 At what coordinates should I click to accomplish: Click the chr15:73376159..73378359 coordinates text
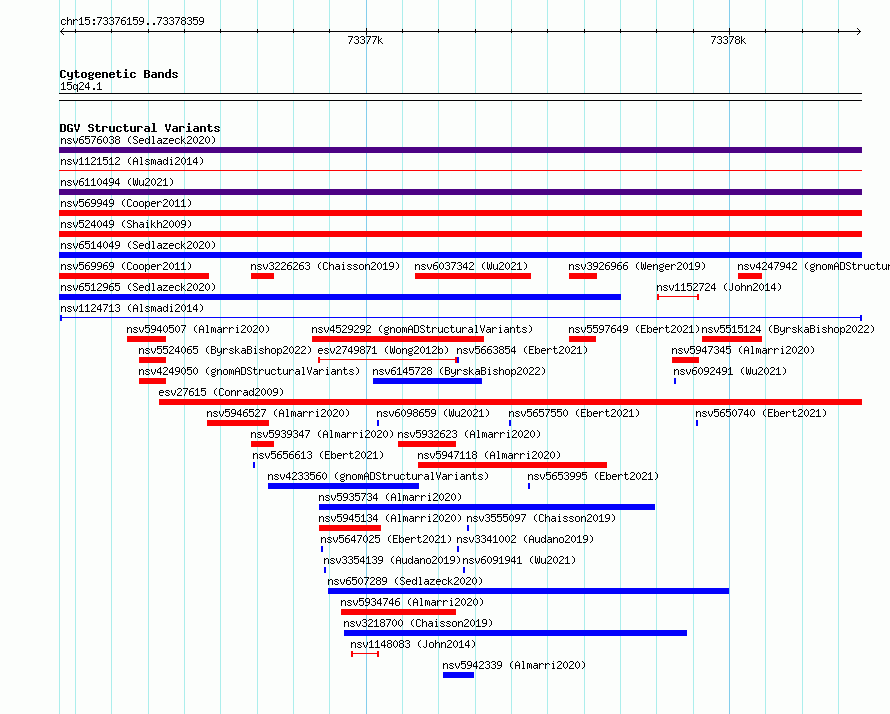tap(132, 22)
